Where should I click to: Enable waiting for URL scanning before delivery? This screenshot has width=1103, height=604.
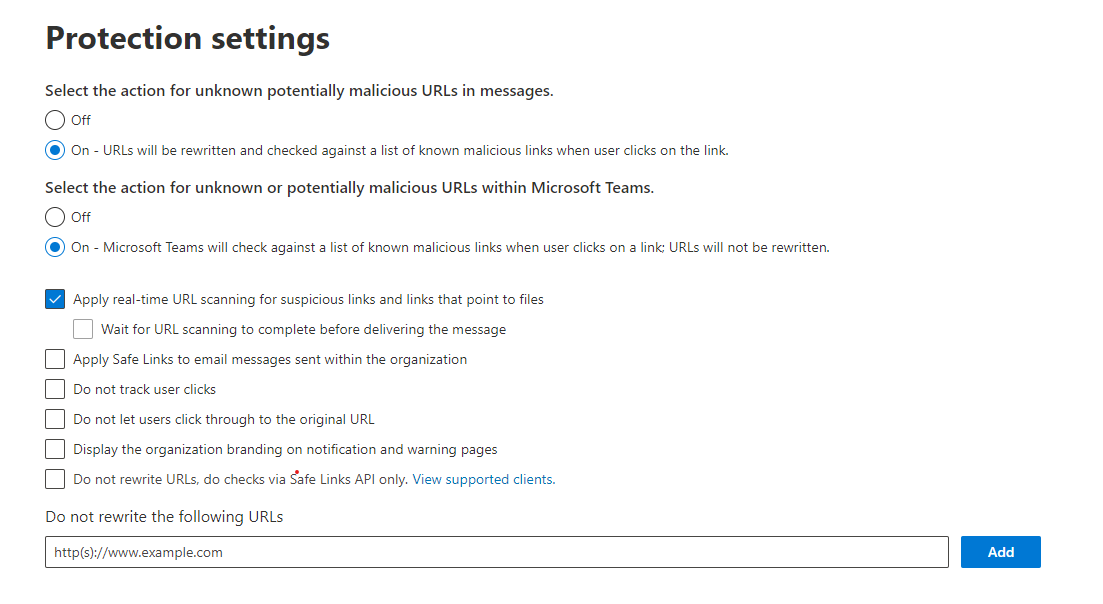[x=83, y=328]
